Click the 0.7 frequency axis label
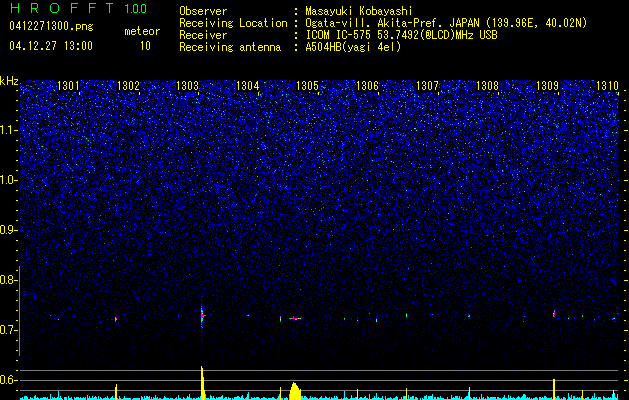Image resolution: width=629 pixels, height=400 pixels. tap(9, 330)
